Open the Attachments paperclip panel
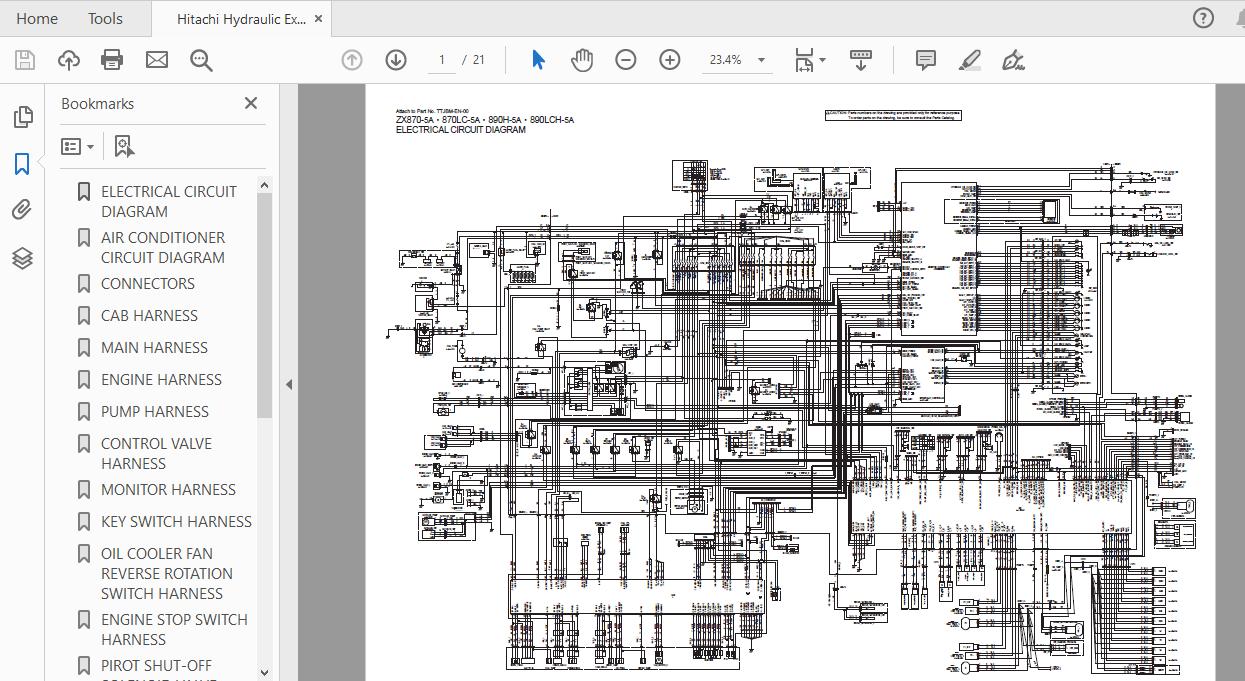The width and height of the screenshot is (1245, 681). click(x=22, y=210)
